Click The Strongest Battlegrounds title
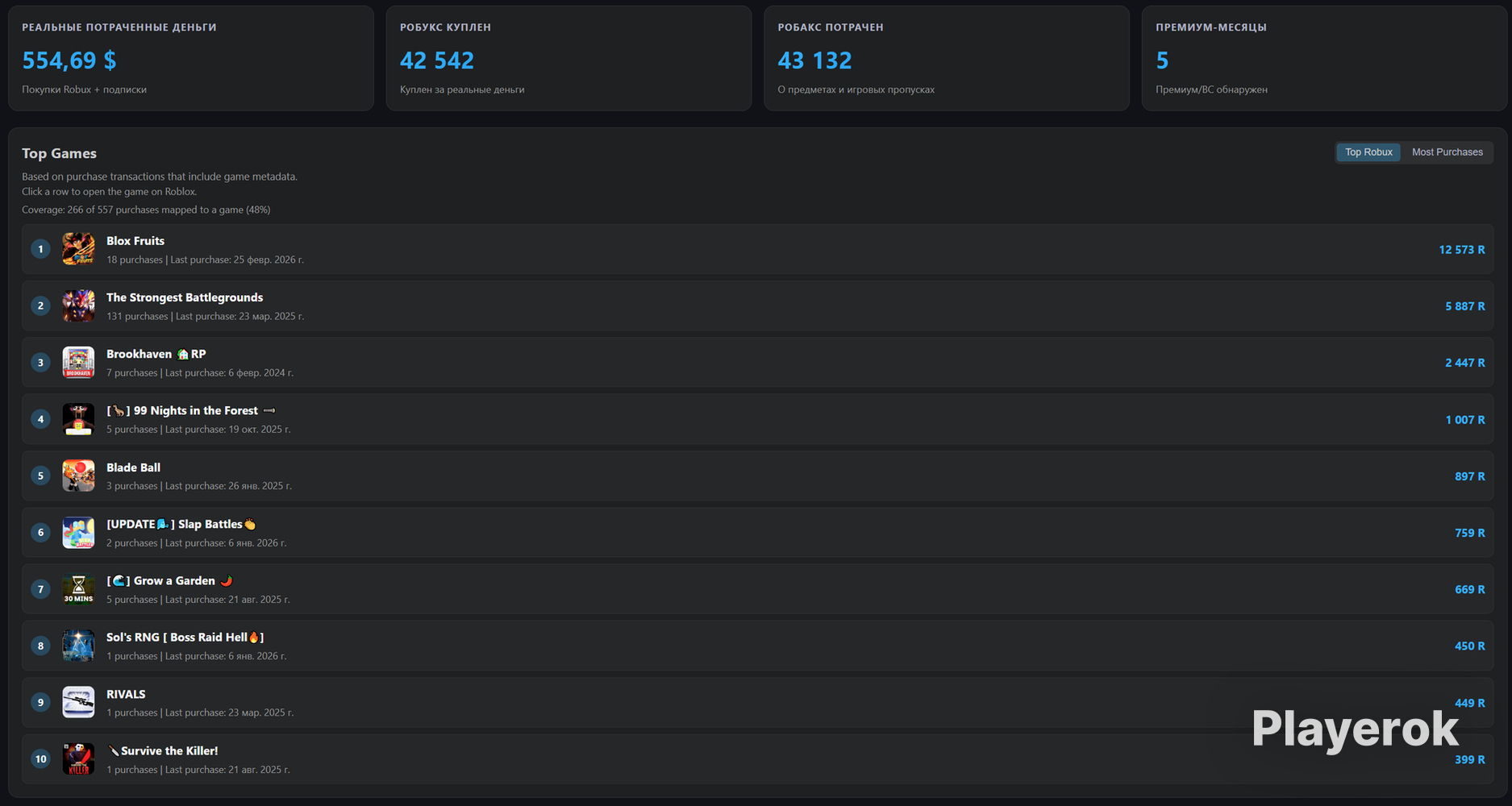 coord(185,297)
